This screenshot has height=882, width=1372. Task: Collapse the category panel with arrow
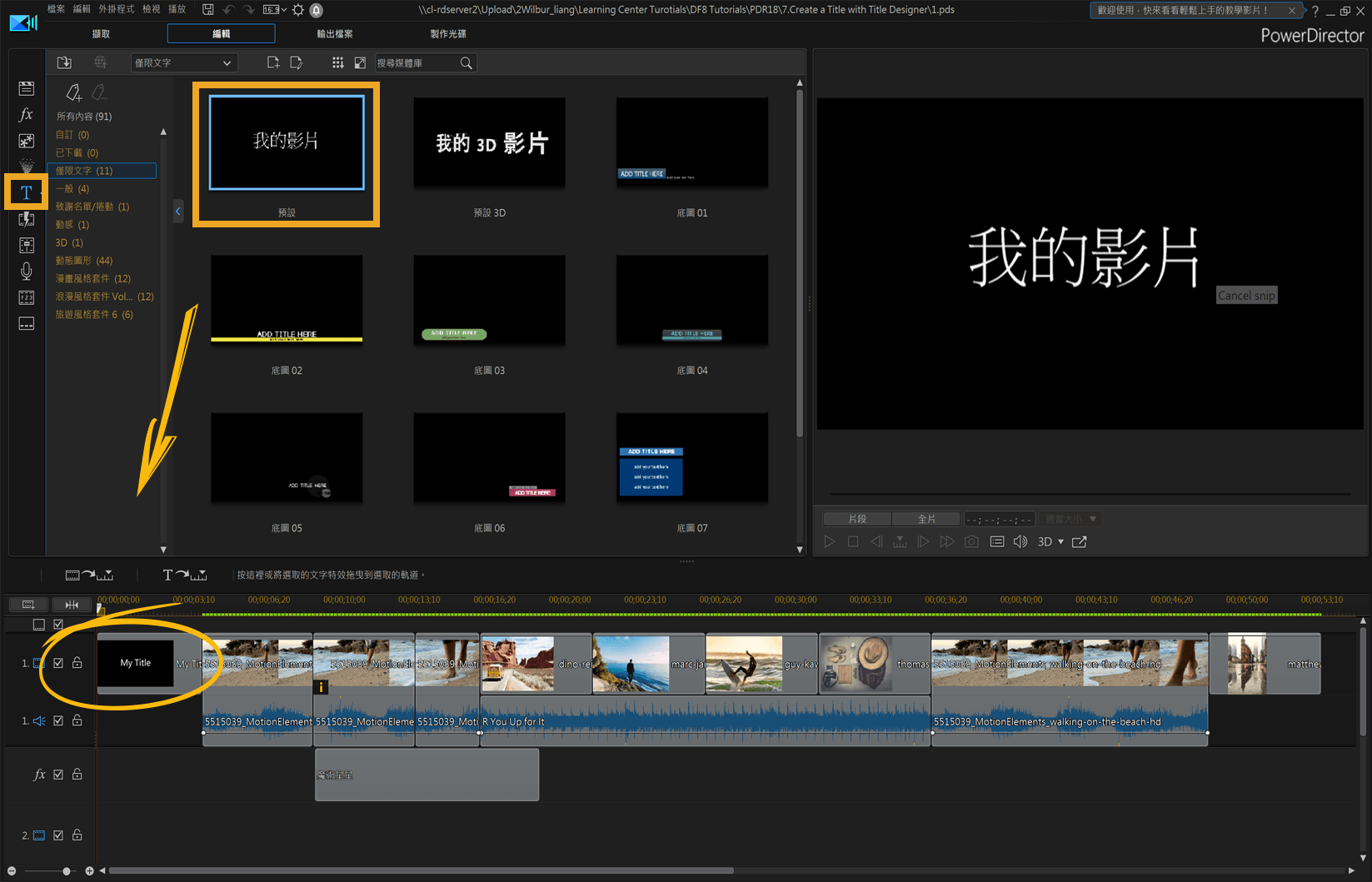coord(177,212)
